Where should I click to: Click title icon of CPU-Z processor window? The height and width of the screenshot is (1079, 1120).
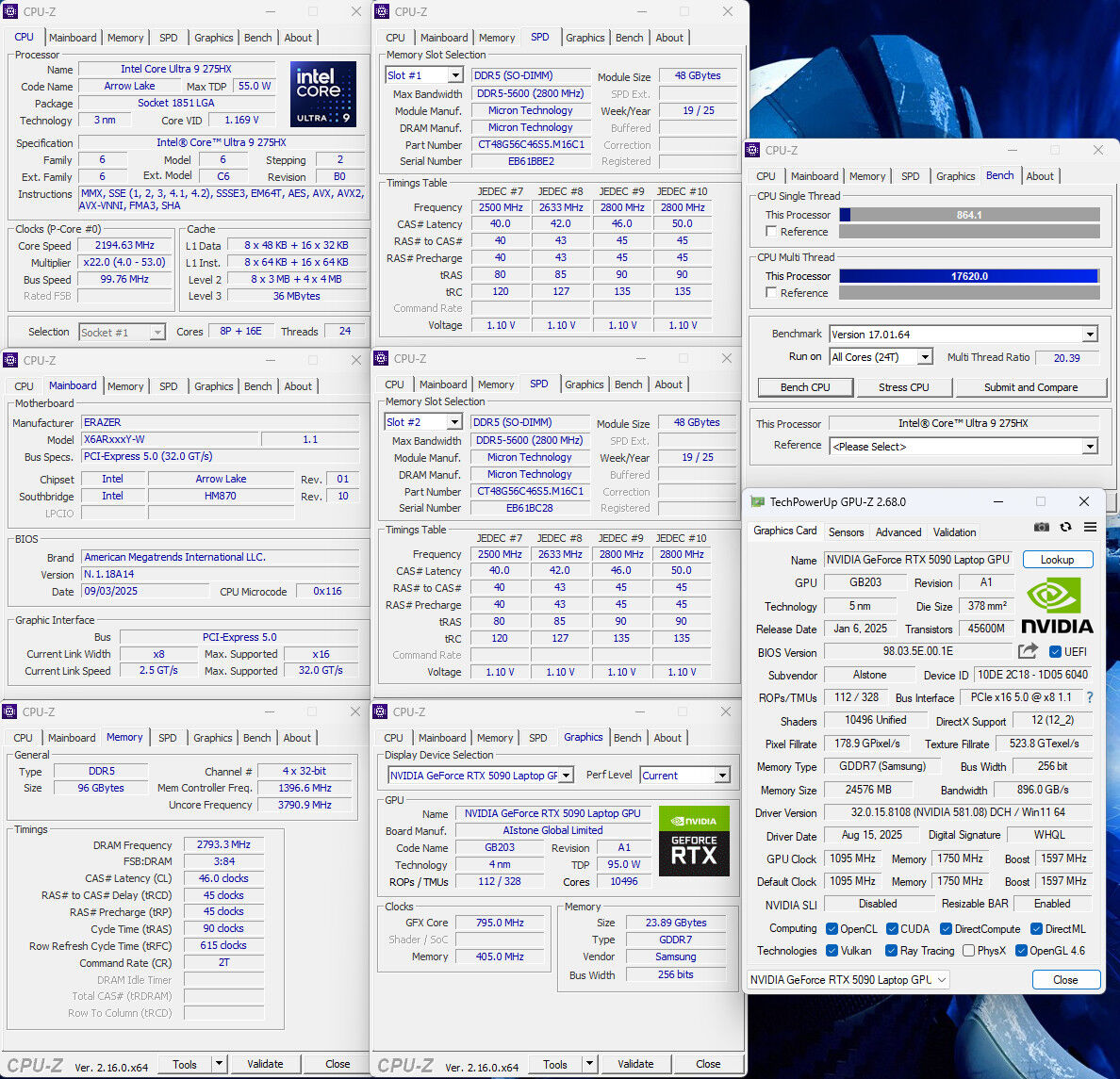[10, 11]
